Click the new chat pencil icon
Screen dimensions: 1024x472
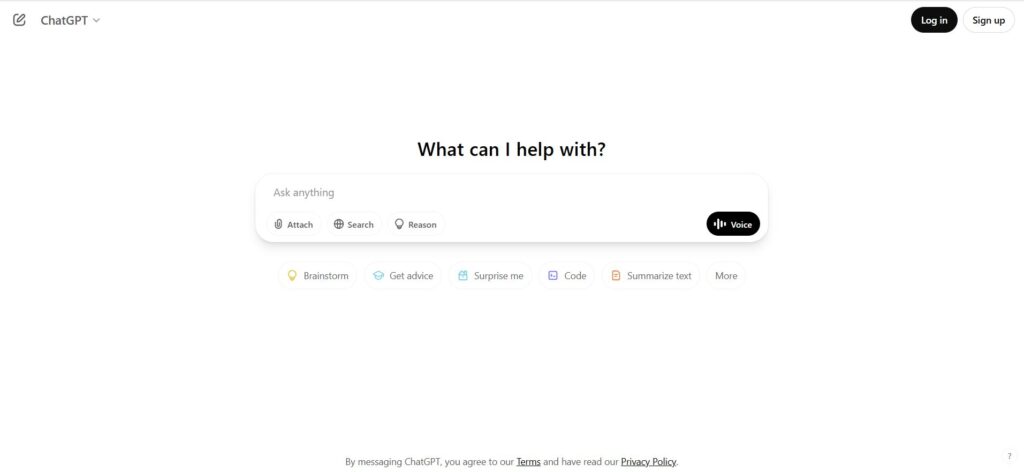pyautogui.click(x=20, y=20)
